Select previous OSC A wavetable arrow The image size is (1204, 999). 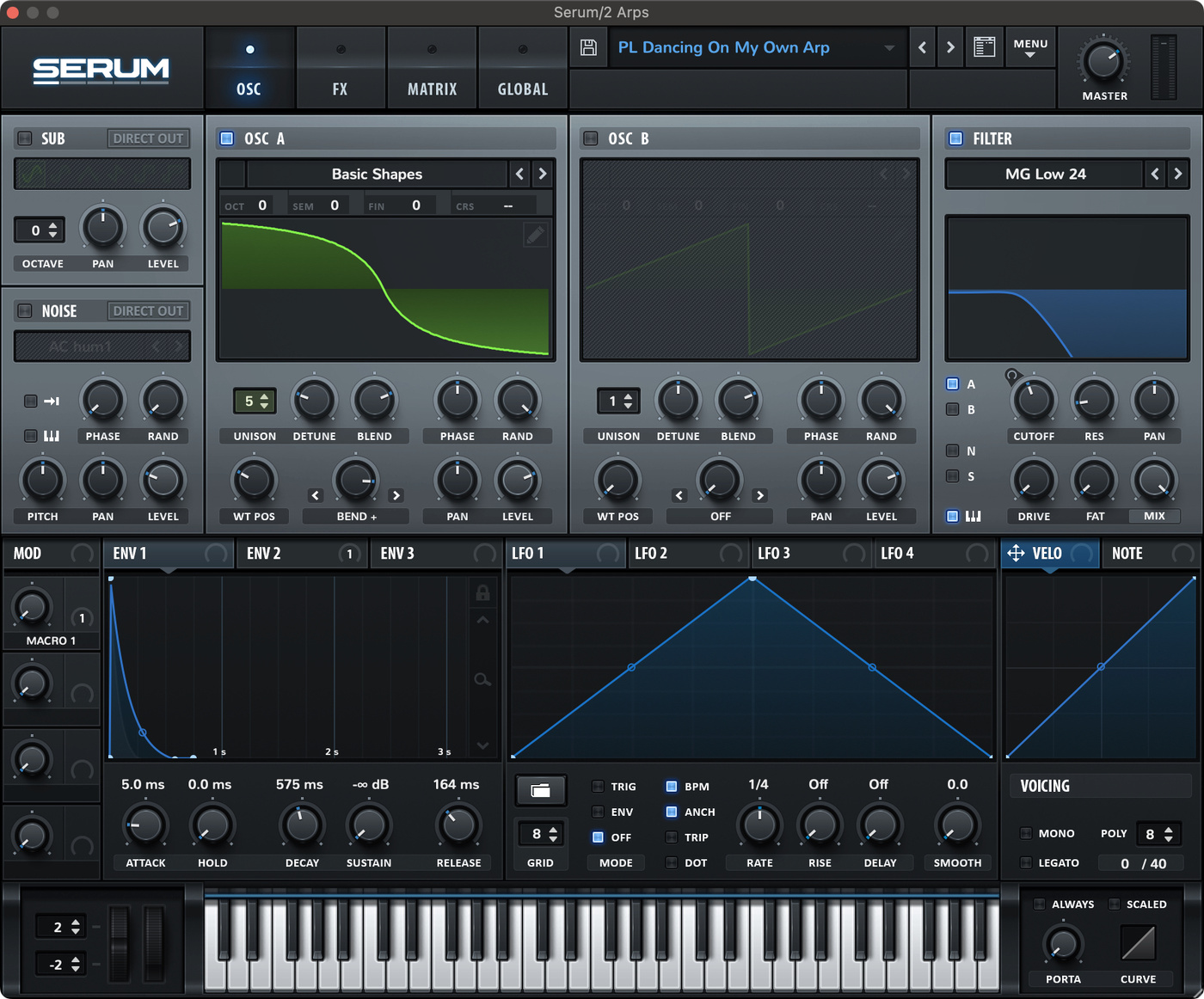coord(519,174)
